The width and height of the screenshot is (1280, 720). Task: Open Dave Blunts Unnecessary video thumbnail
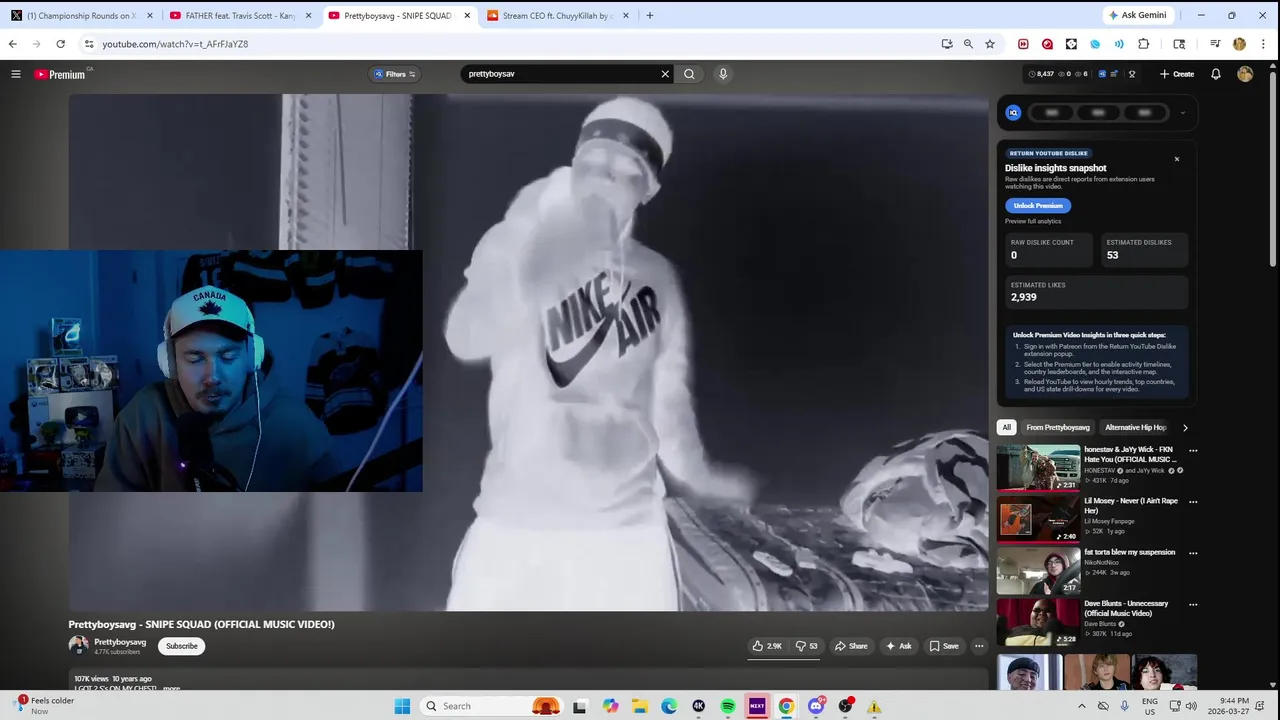1038,623
